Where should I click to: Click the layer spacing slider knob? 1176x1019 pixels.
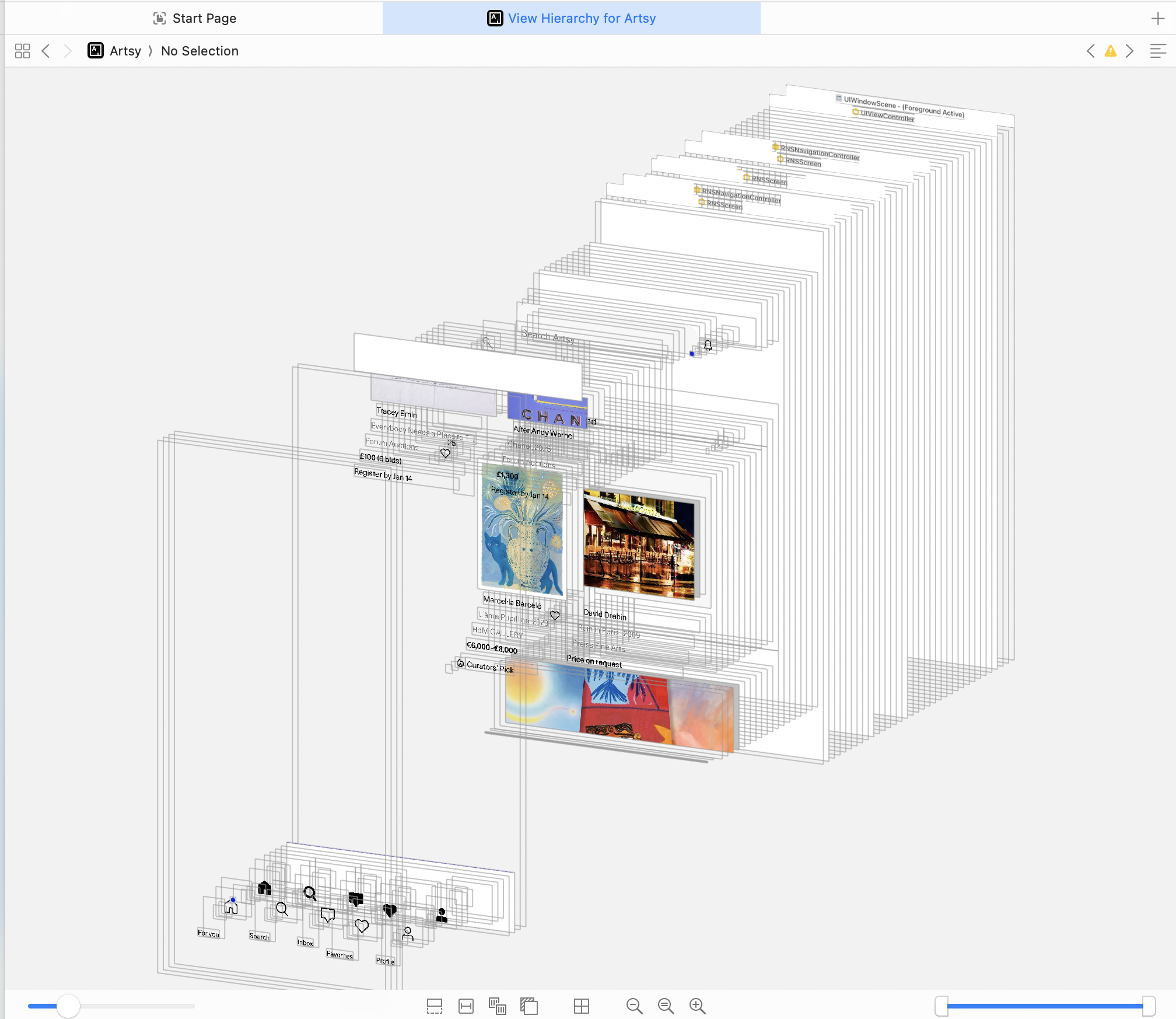pos(68,1006)
